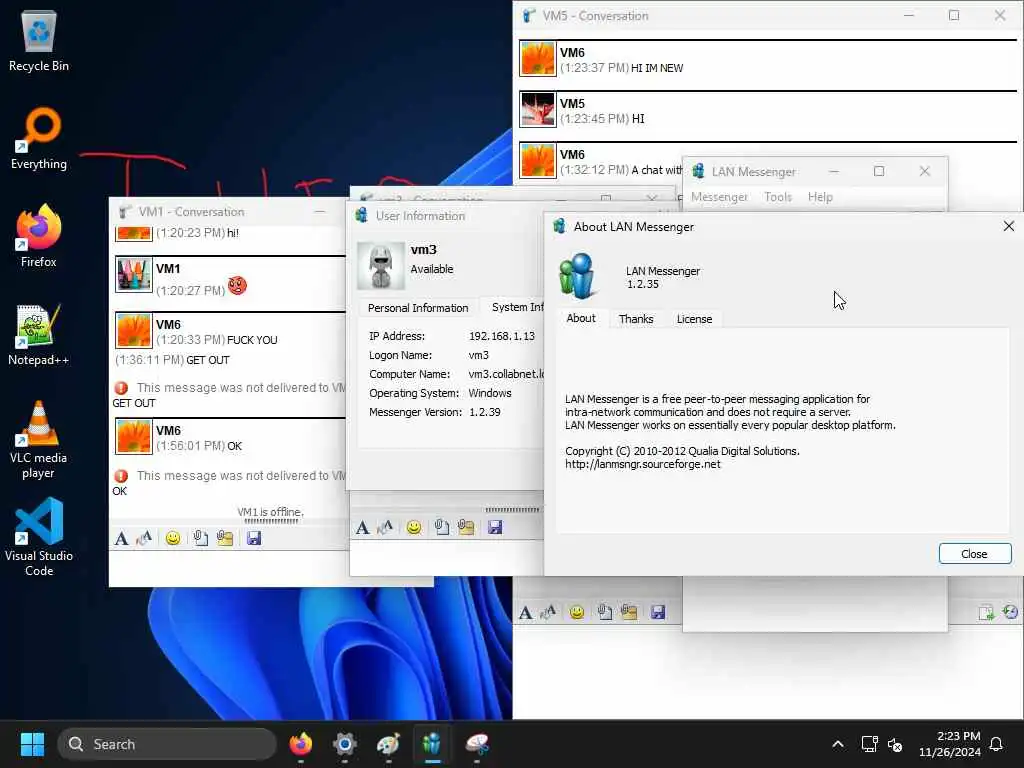Open the clock and date flyout
The width and height of the screenshot is (1024, 768).
(x=950, y=744)
